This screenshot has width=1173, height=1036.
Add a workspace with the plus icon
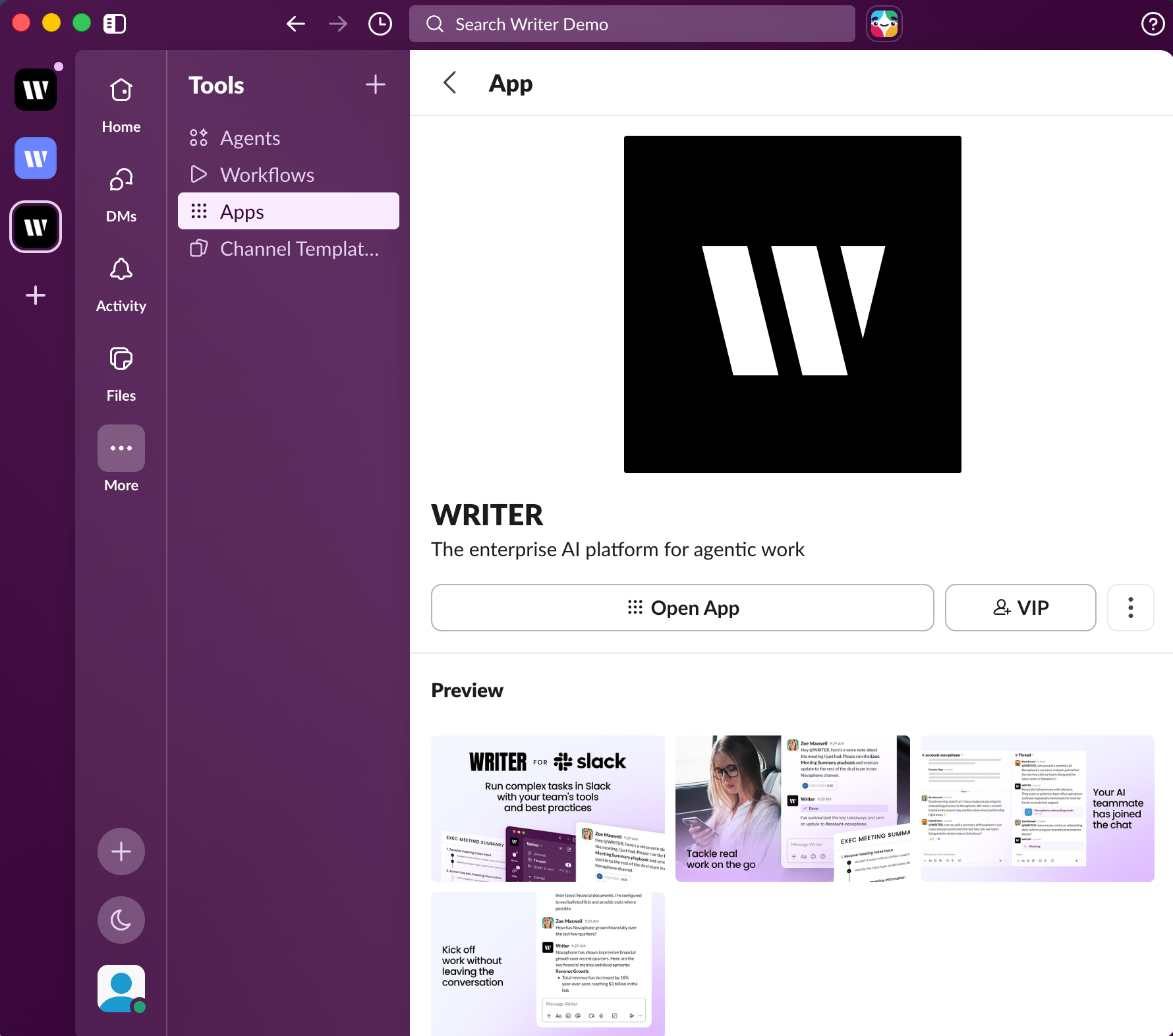36,295
